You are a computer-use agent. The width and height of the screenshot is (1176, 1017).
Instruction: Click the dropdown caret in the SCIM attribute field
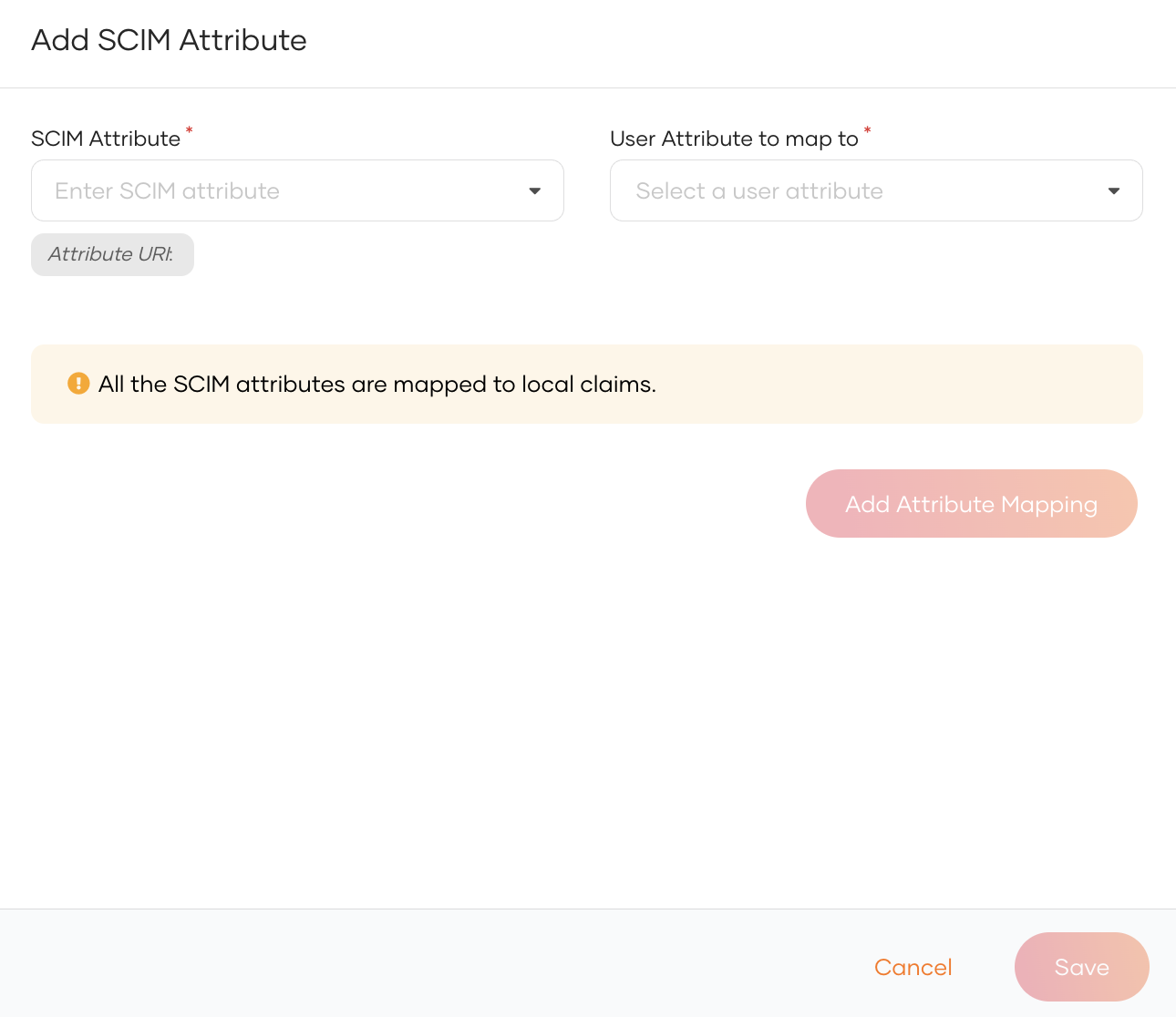click(534, 190)
